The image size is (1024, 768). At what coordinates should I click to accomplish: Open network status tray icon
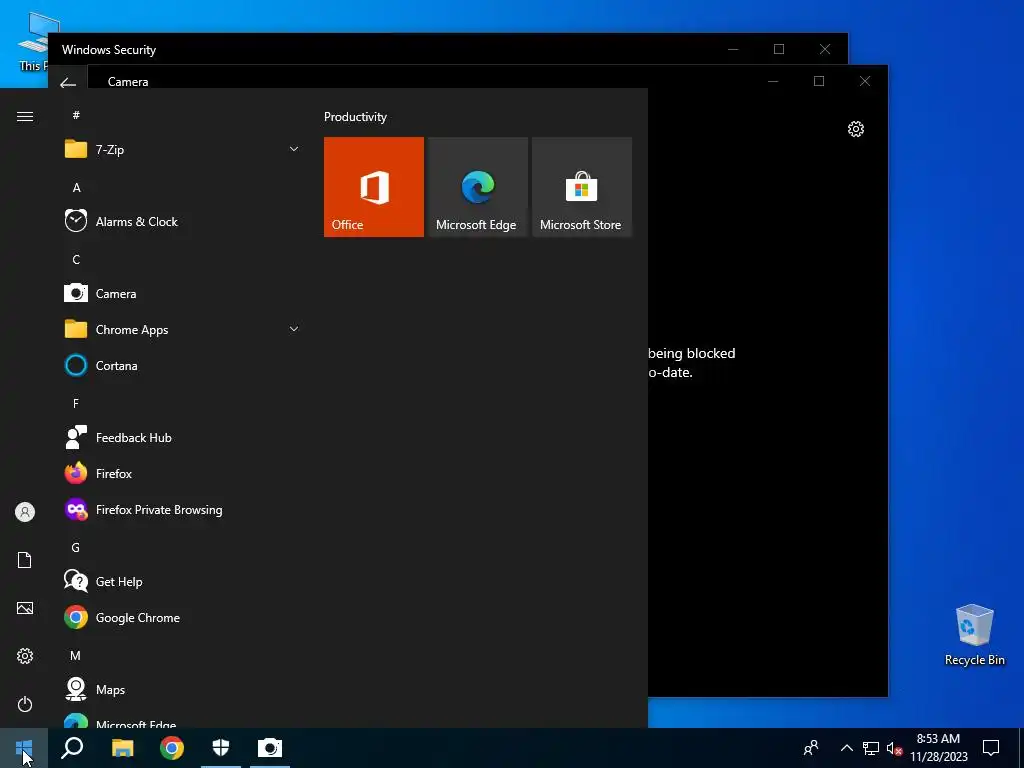(871, 748)
